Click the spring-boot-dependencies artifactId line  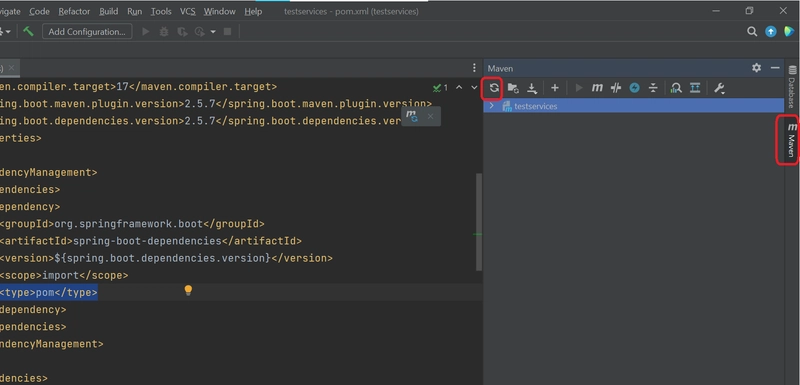point(151,241)
